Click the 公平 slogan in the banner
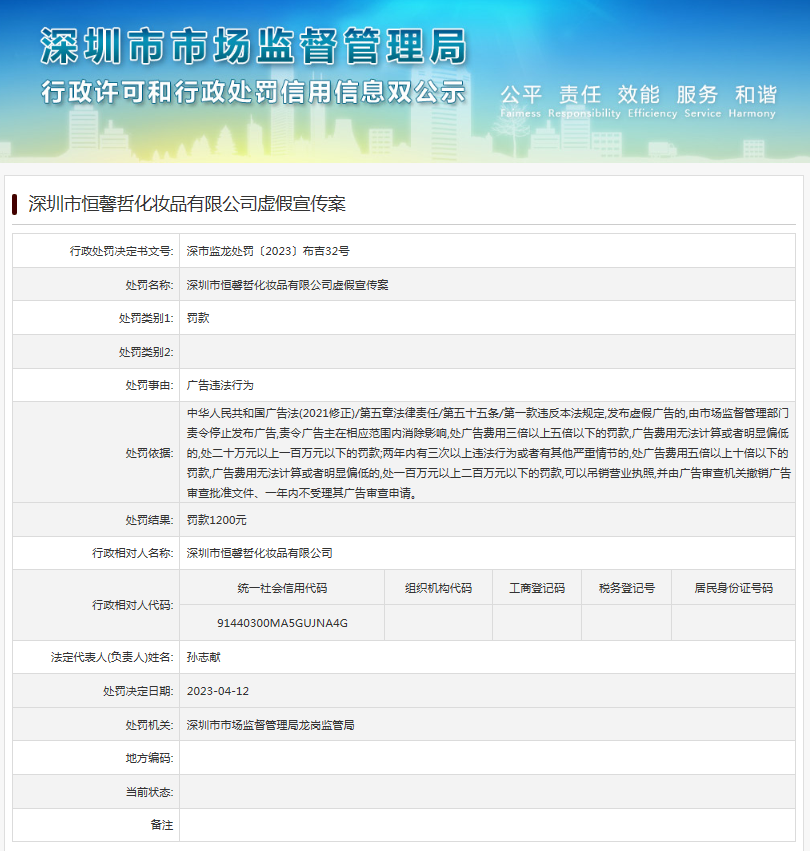This screenshot has width=810, height=851. 520,94
